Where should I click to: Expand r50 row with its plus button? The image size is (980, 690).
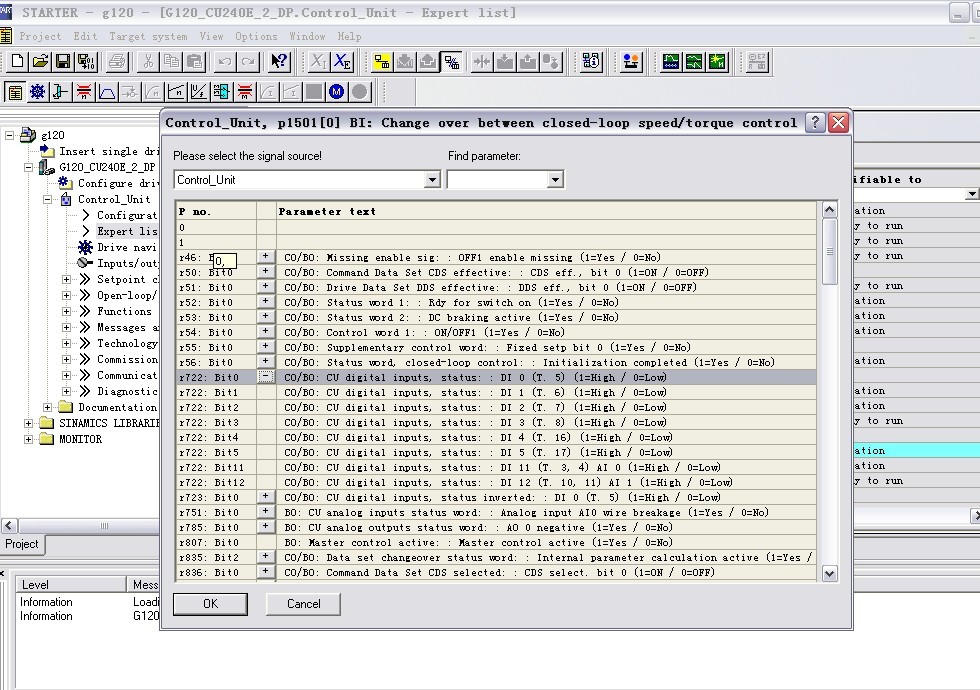(266, 271)
